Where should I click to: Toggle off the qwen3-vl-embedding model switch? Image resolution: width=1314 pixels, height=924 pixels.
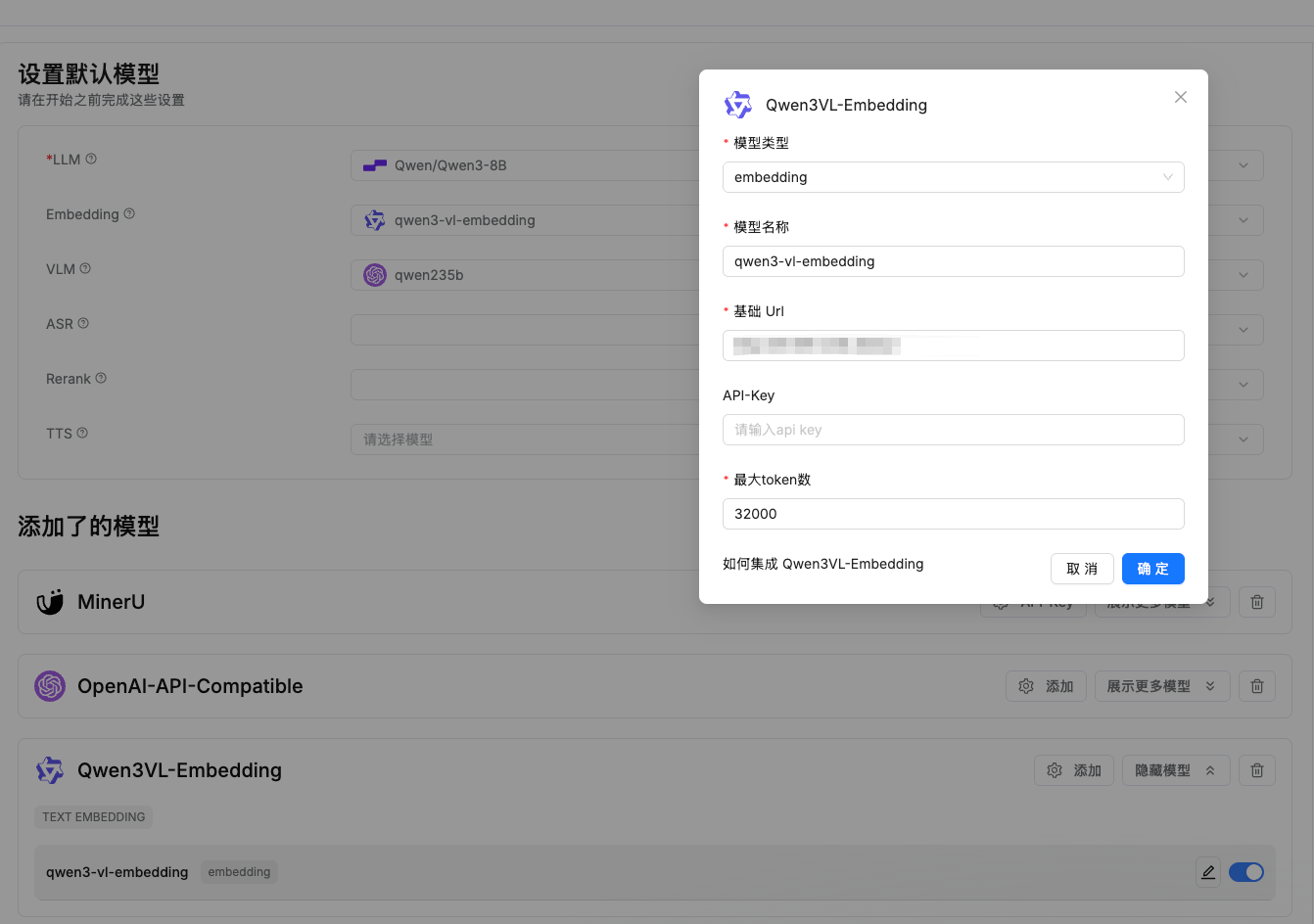[x=1245, y=872]
